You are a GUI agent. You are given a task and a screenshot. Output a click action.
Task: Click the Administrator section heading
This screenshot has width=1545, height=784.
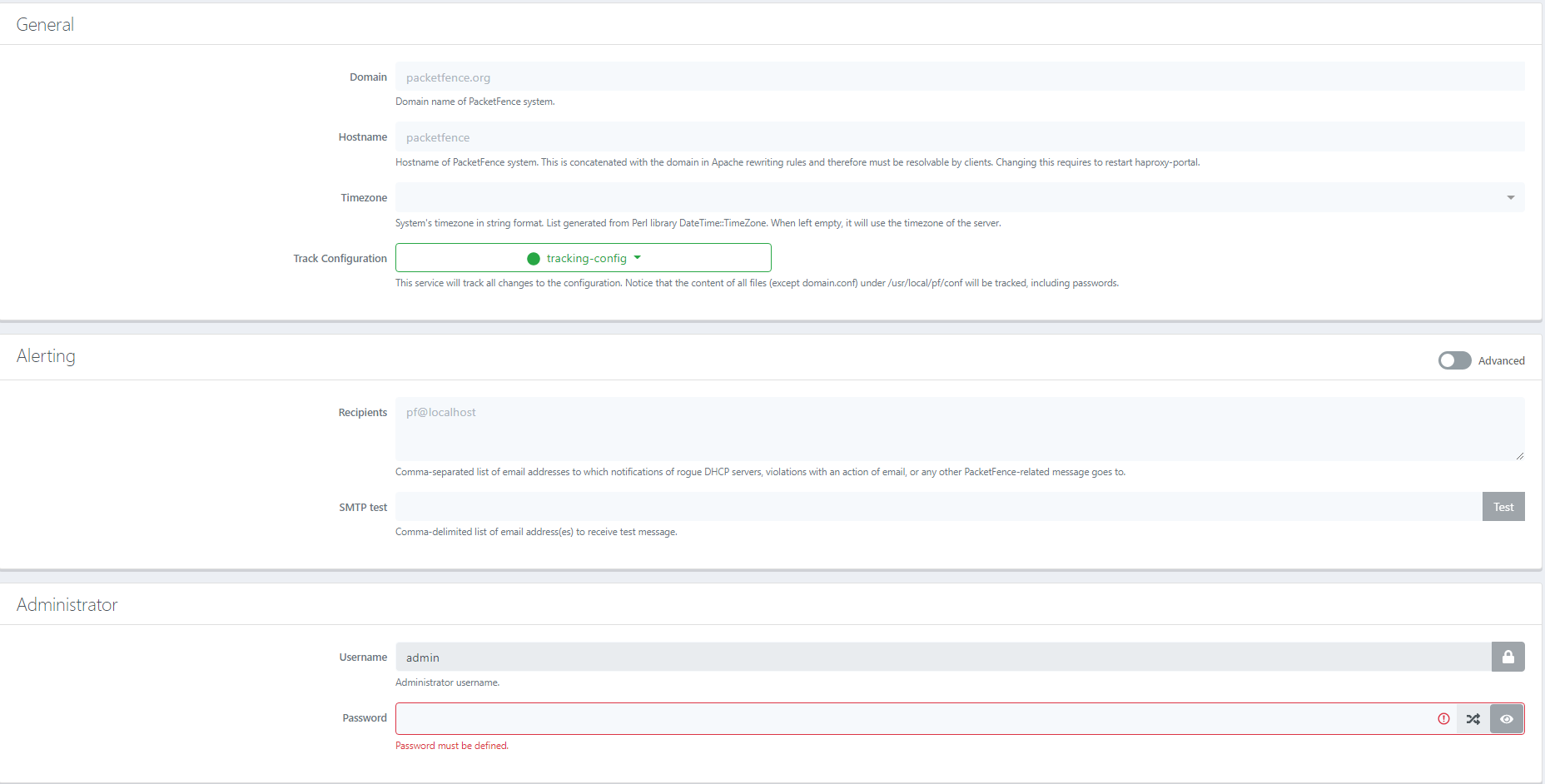67,605
